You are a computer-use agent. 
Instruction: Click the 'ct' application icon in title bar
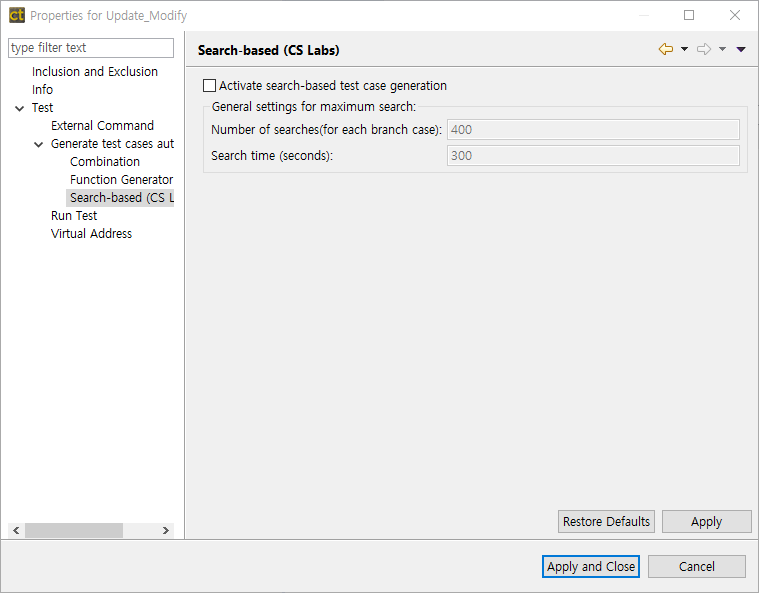click(x=16, y=15)
